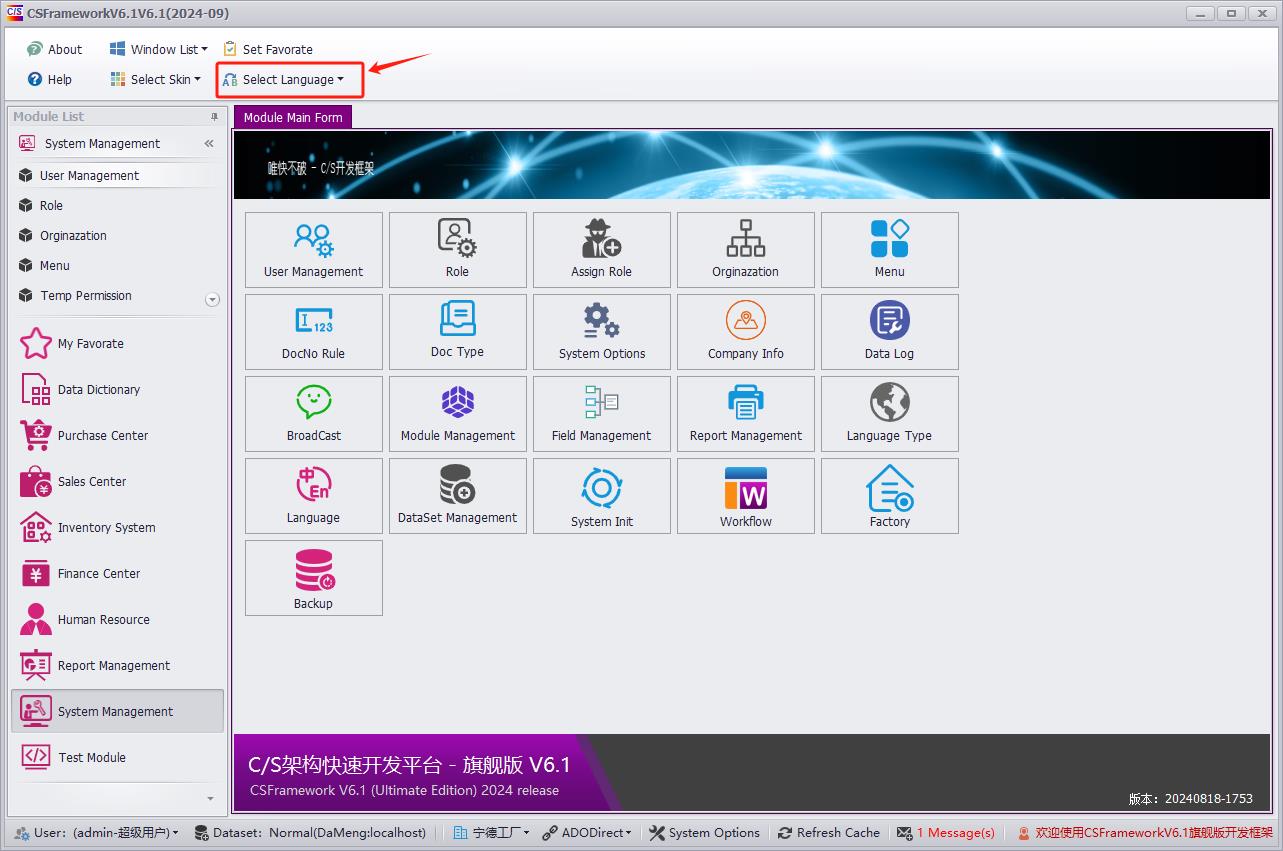
Task: Open the Purchase Center module group
Action: pos(102,436)
